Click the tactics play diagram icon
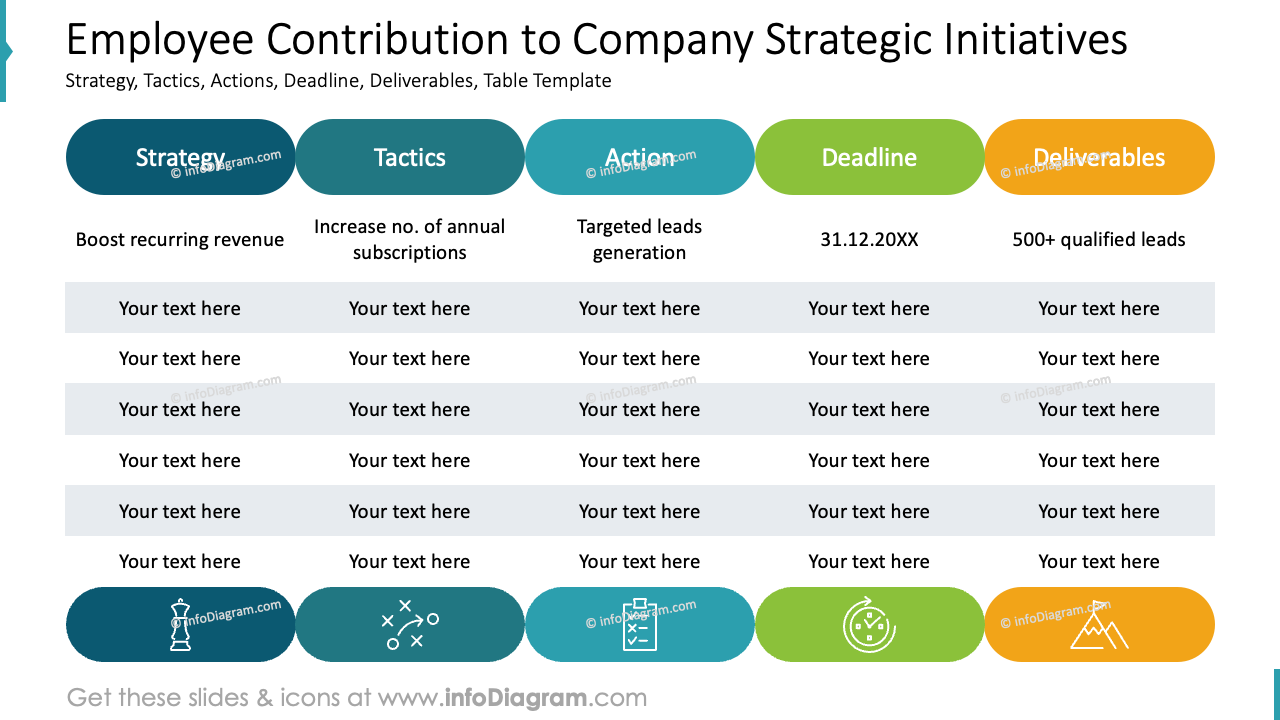This screenshot has width=1280, height=720. [410, 625]
